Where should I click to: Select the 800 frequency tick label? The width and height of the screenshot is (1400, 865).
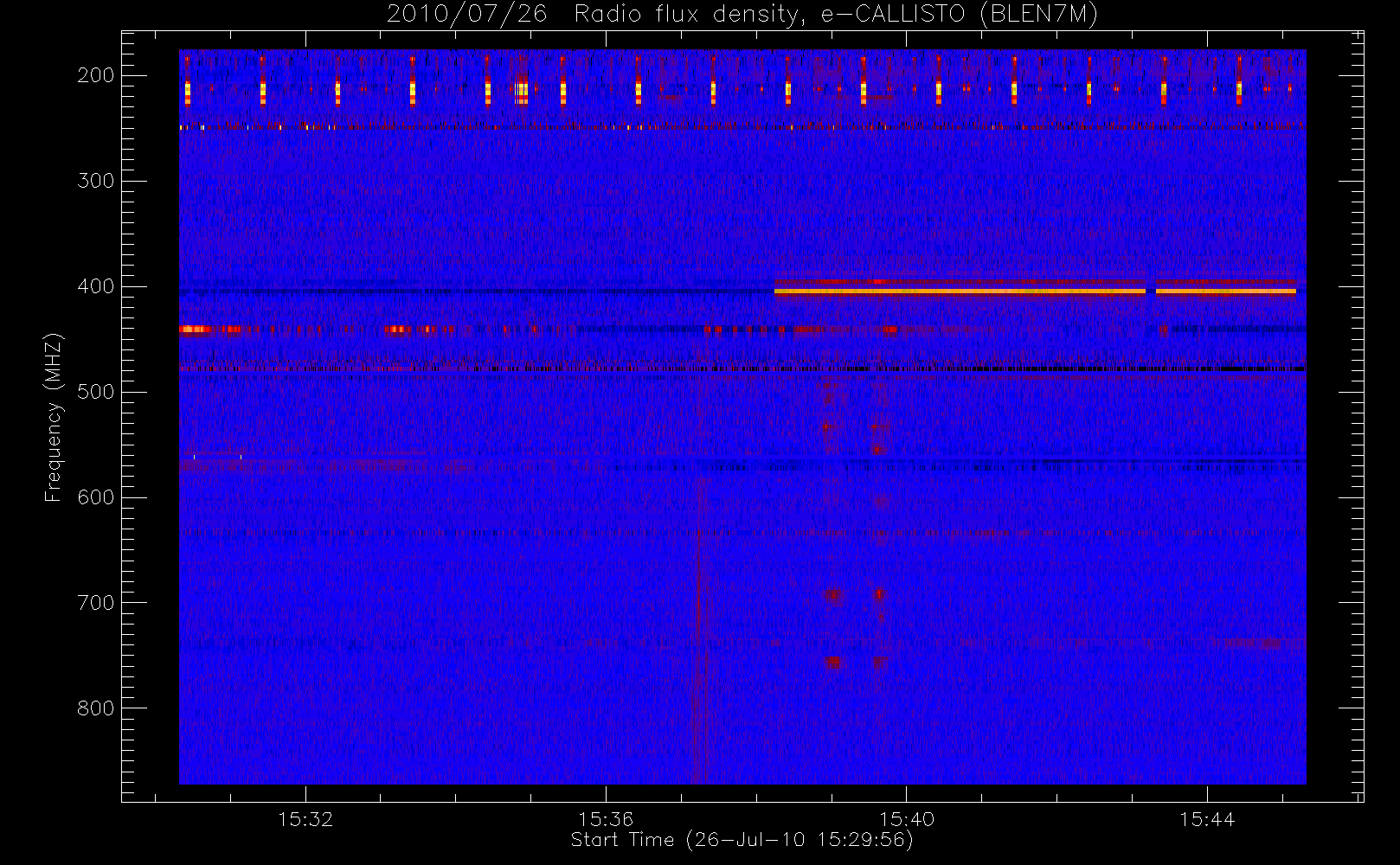point(96,708)
